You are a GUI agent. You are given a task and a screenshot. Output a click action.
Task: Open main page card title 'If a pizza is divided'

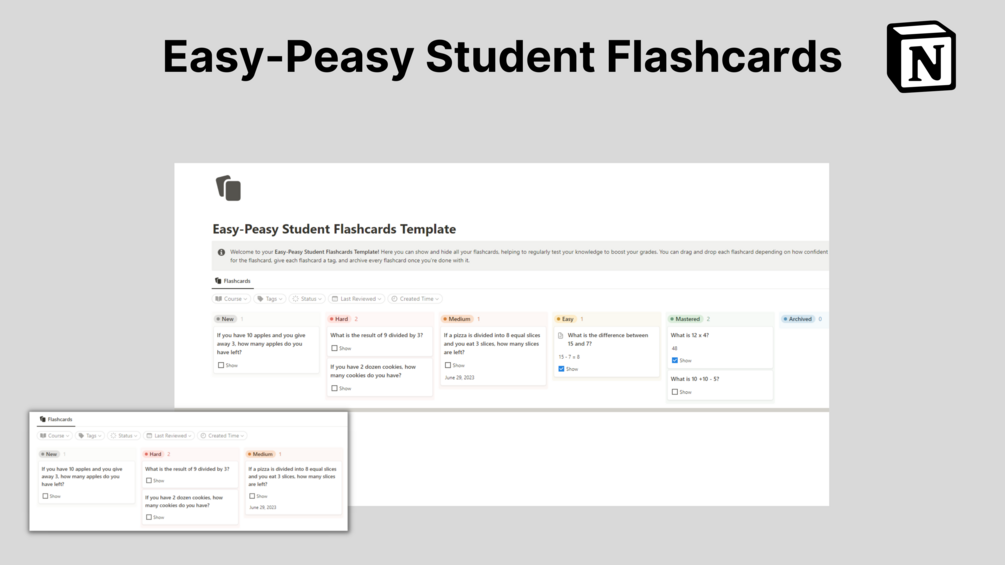[x=492, y=343]
